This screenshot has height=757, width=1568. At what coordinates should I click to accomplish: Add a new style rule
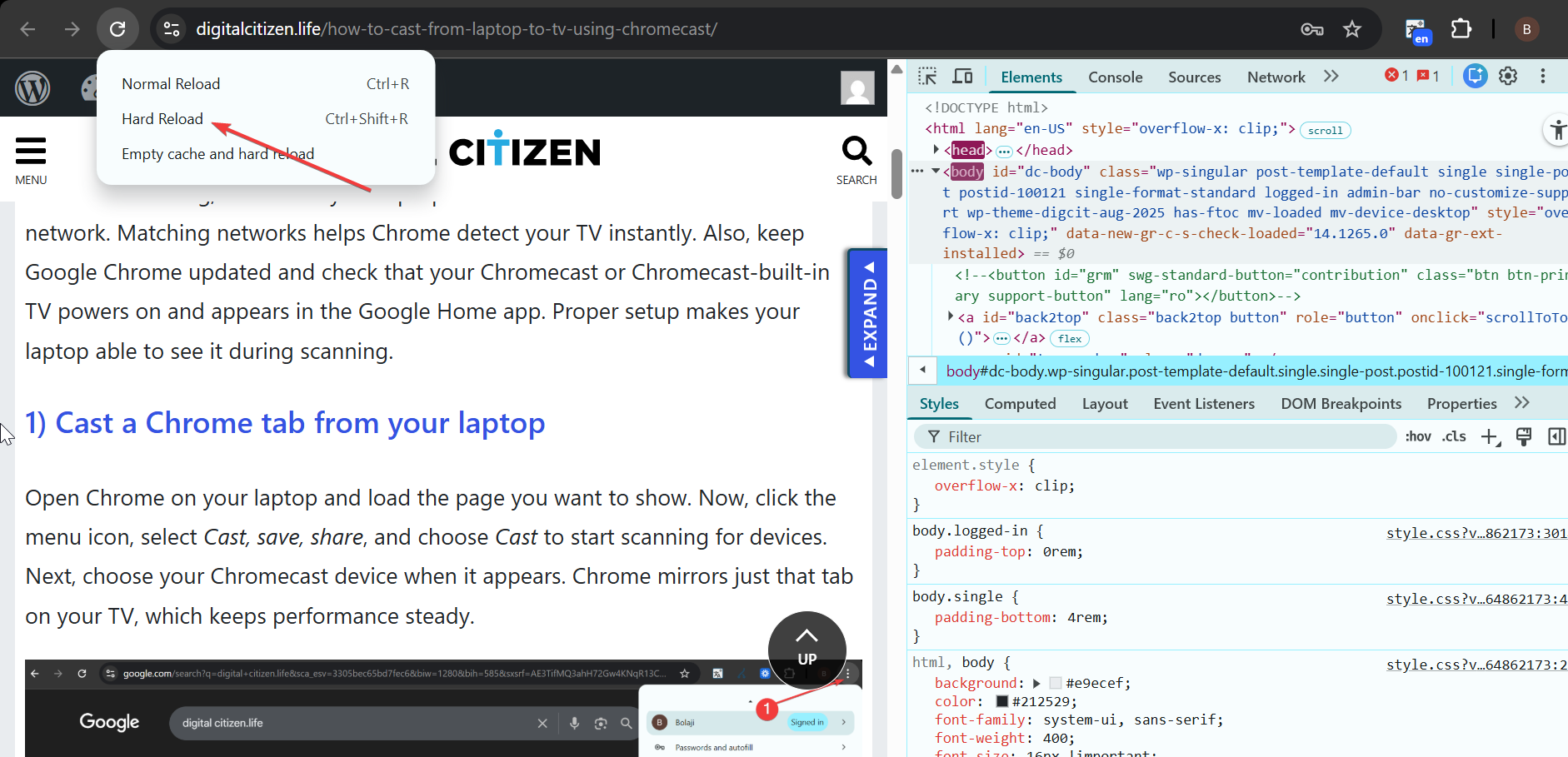coord(1490,437)
